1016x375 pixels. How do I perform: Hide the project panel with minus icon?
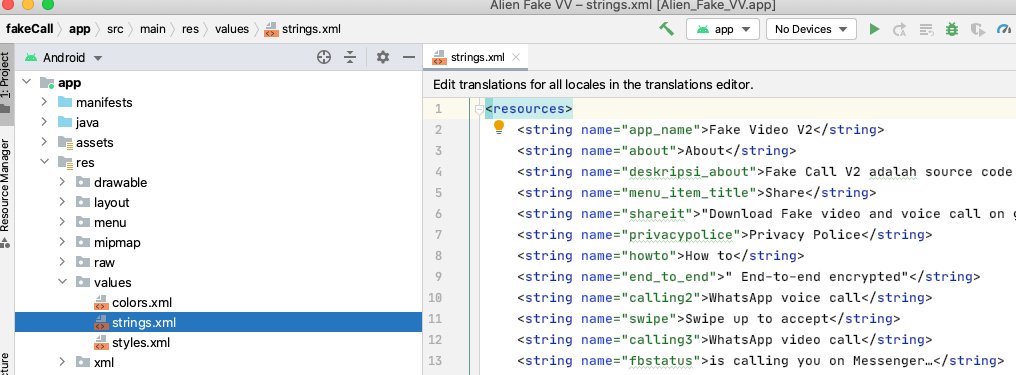click(x=409, y=58)
